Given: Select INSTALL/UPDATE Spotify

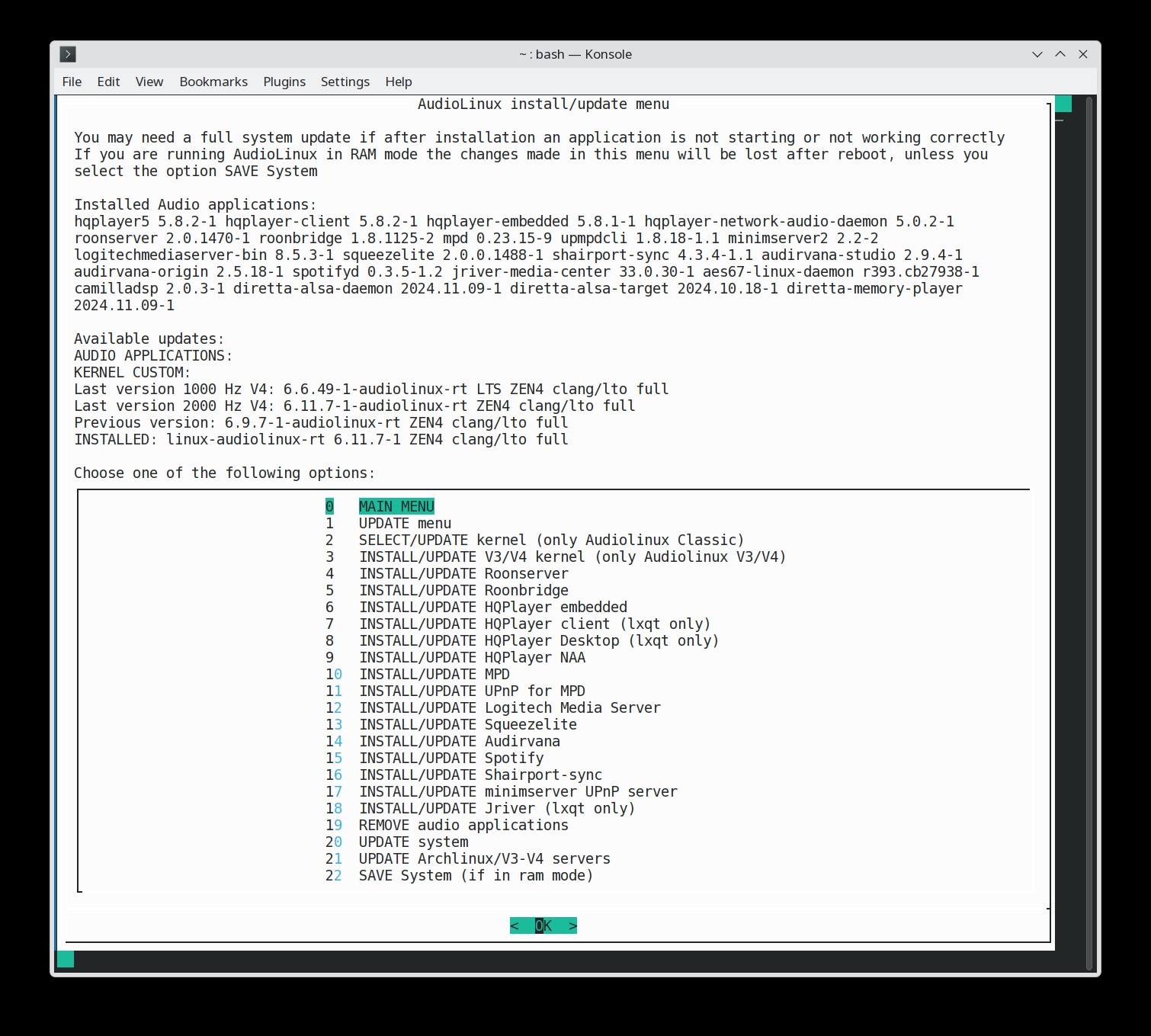Looking at the screenshot, I should click(434, 758).
